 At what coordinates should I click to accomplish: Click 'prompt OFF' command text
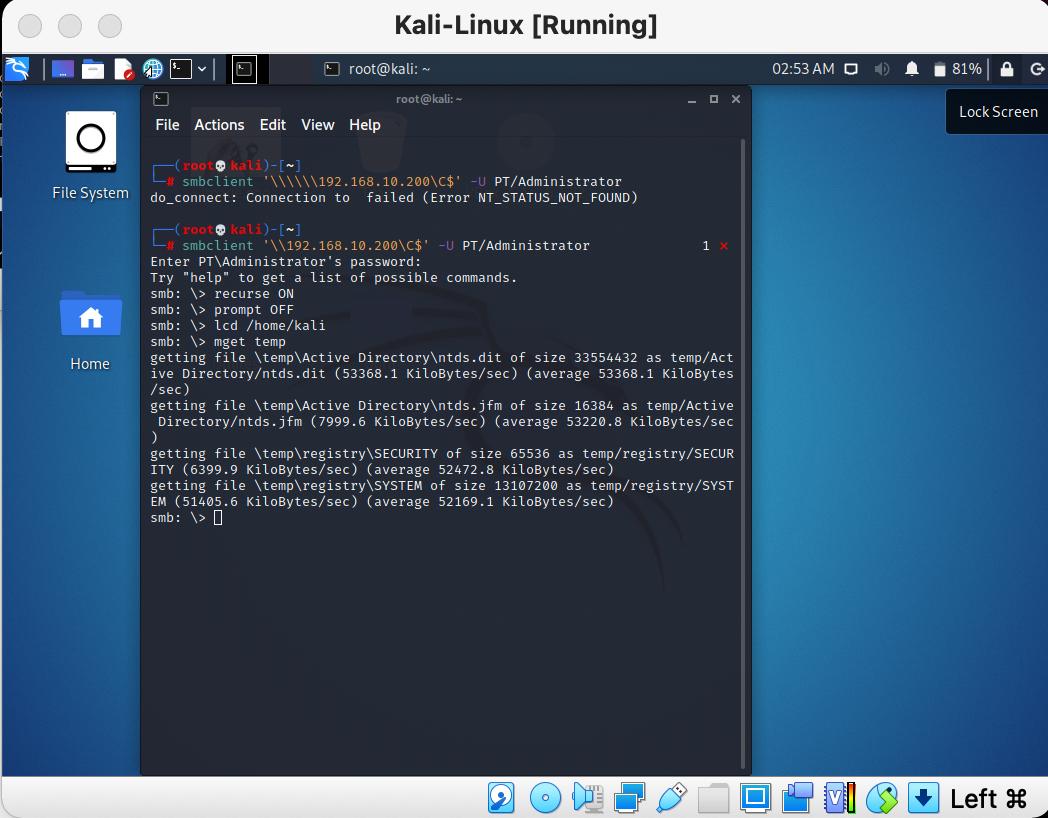[x=254, y=309]
